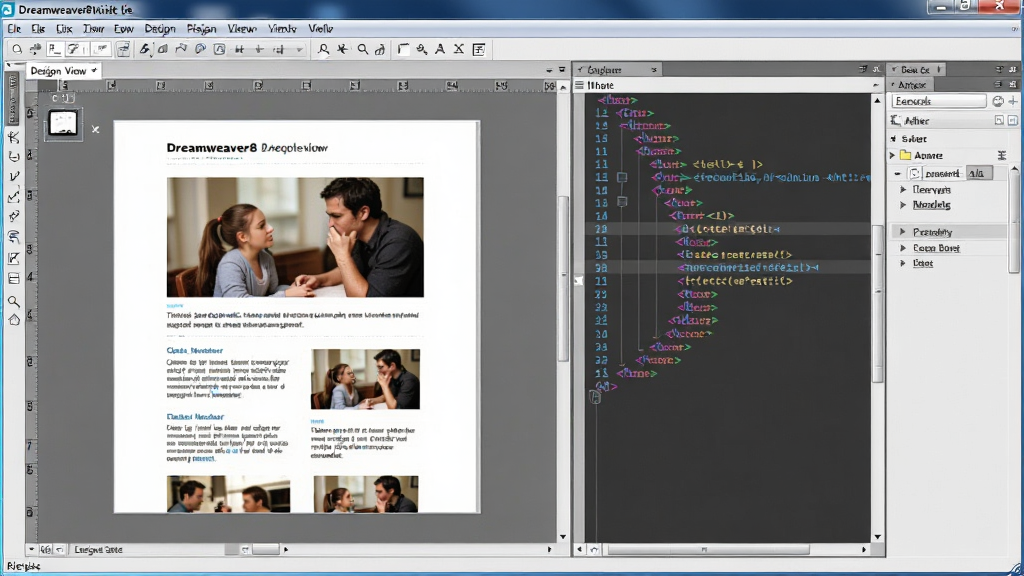Toggle the fold box on code line 18
This screenshot has width=1024, height=576.
(x=622, y=202)
